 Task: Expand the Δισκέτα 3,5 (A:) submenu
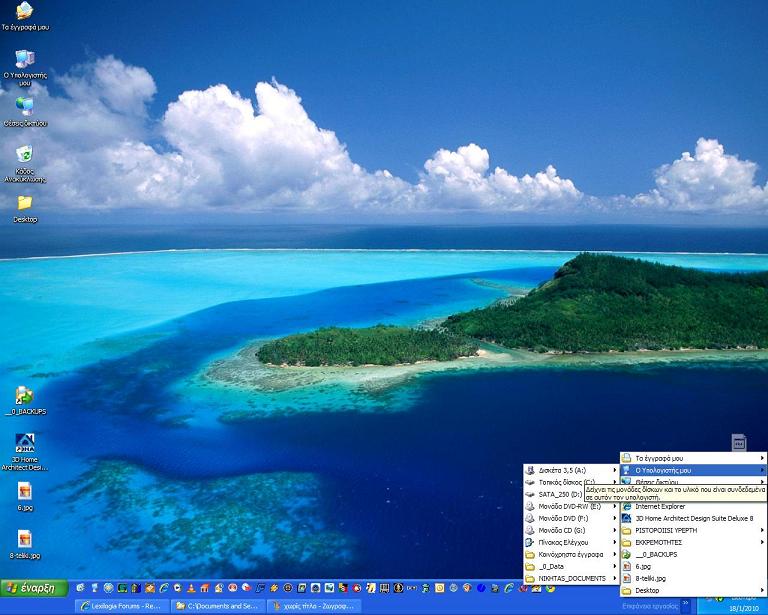[571, 470]
